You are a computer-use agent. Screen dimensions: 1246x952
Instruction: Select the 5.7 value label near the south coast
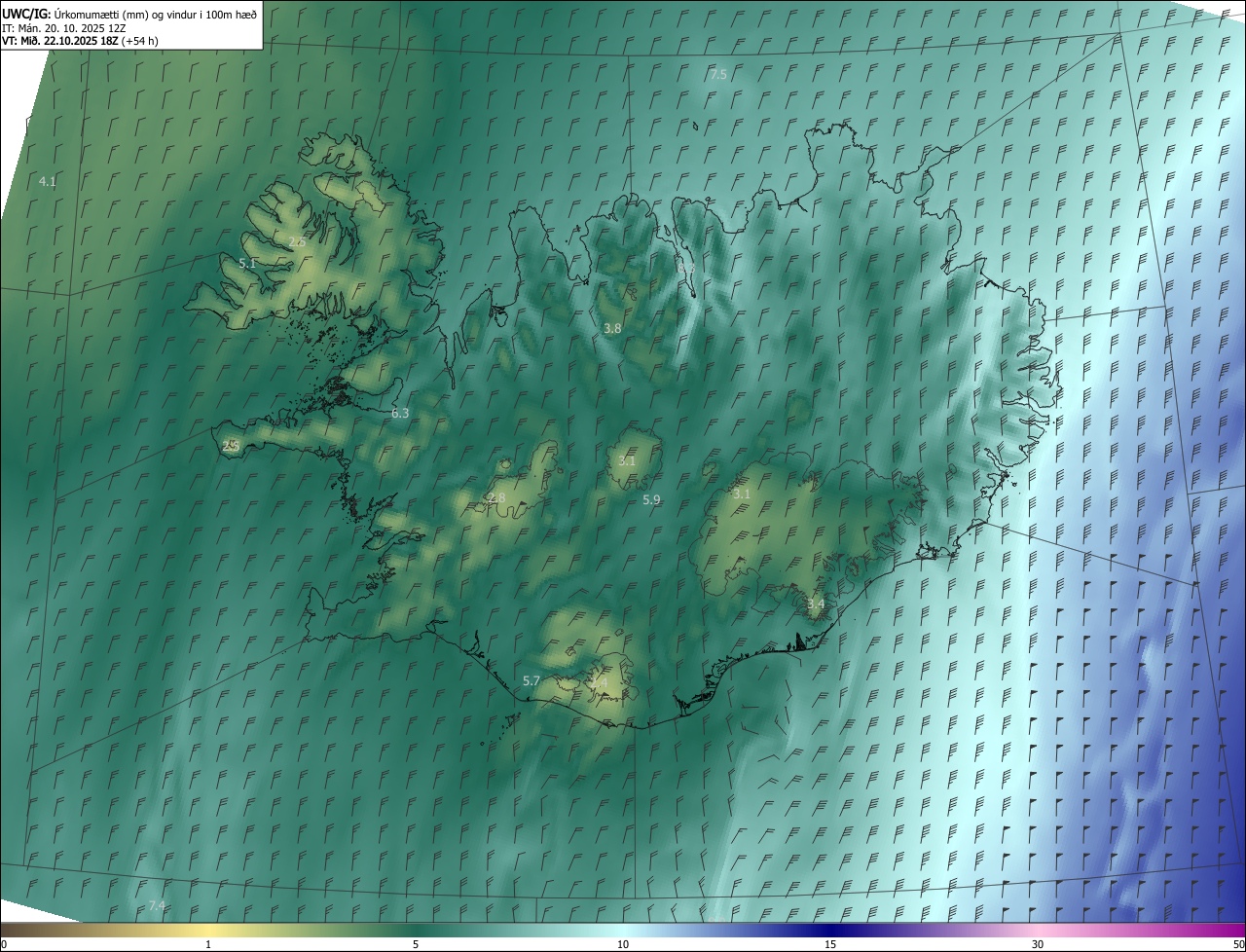tap(531, 681)
